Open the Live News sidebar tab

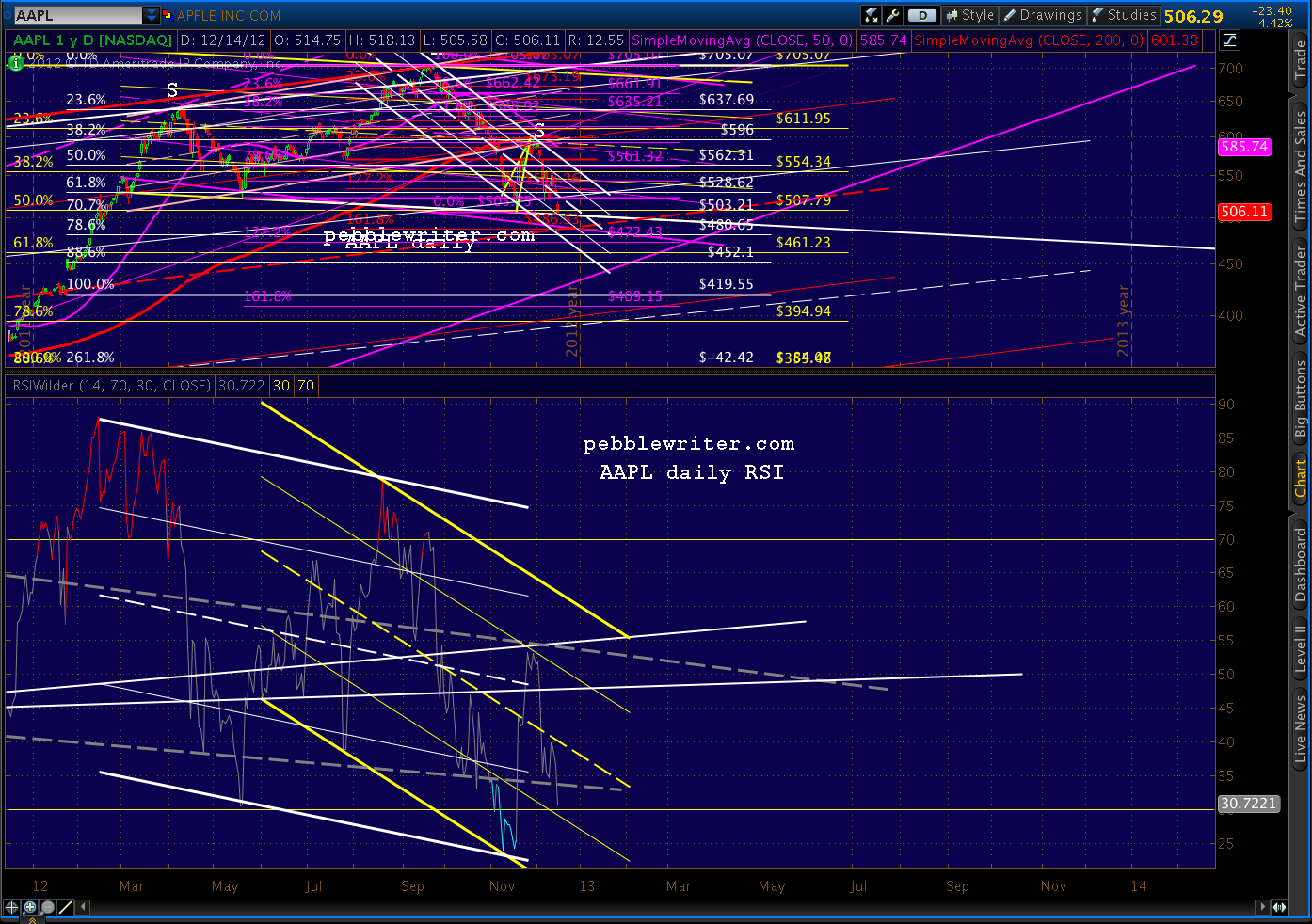1301,728
